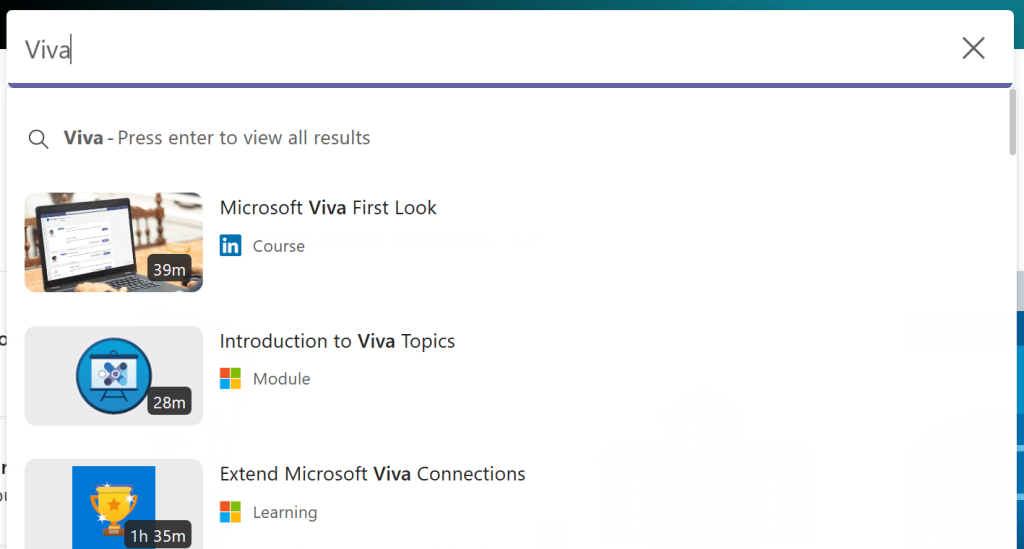
Task: Open Extend Microsoft Viva Connections trophy thumbnail
Action: [114, 504]
